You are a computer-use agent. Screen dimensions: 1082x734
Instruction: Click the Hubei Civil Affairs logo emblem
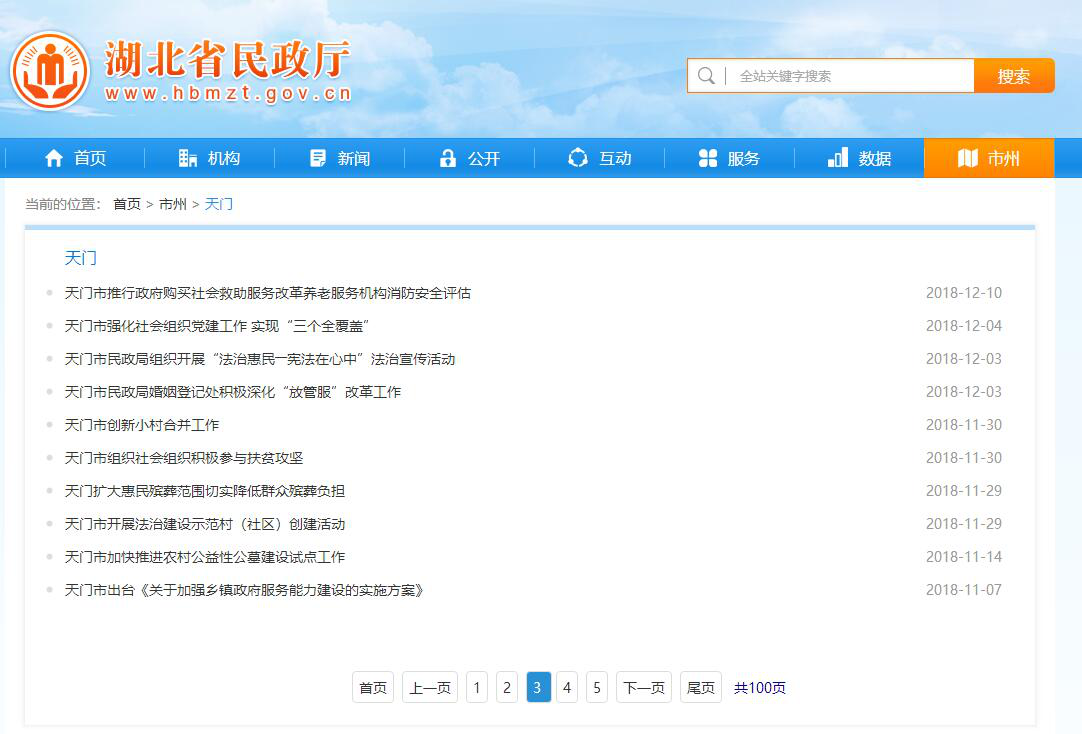point(49,71)
